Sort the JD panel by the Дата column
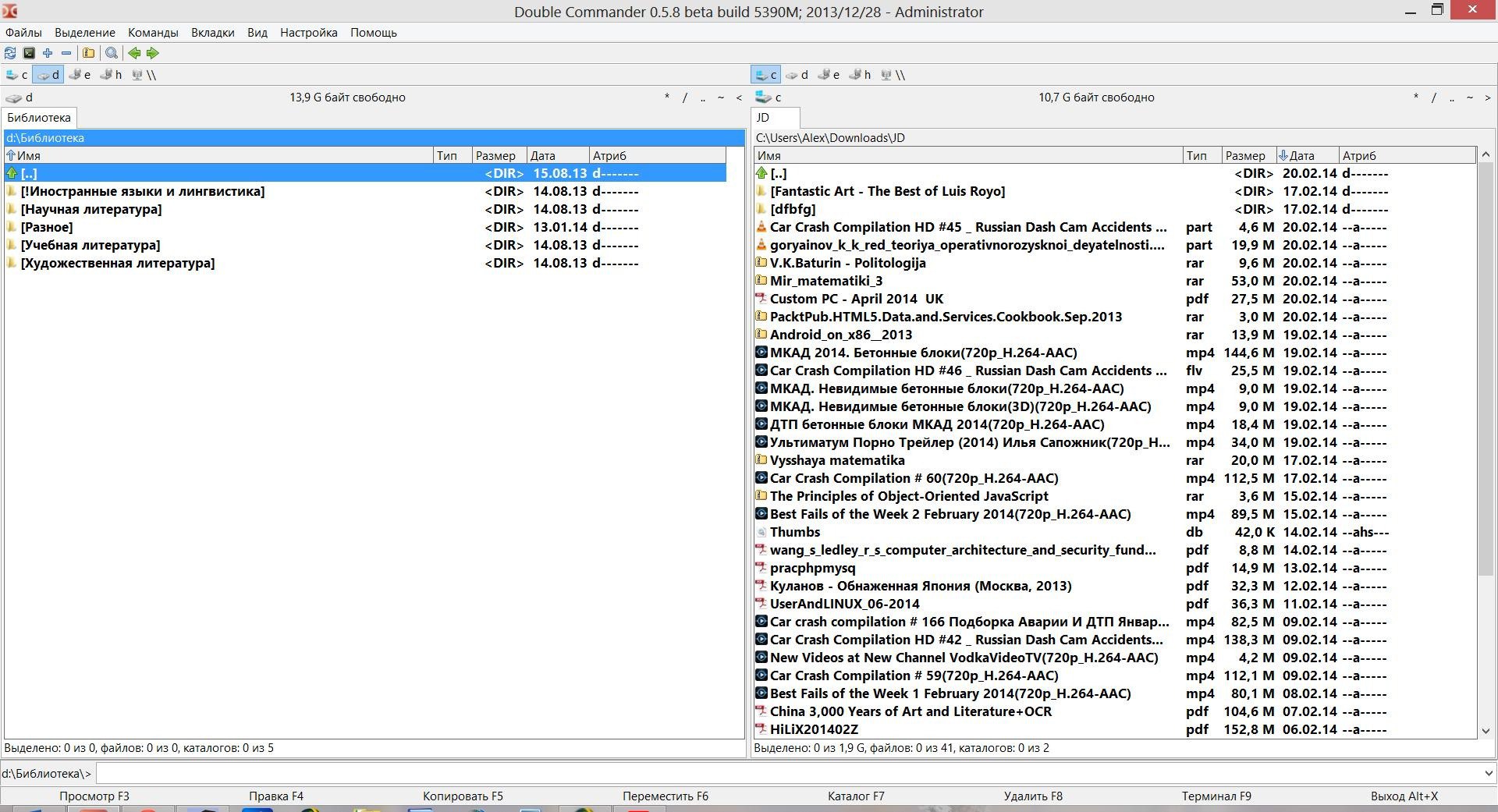Image resolution: width=1498 pixels, height=812 pixels. pyautogui.click(x=1308, y=155)
